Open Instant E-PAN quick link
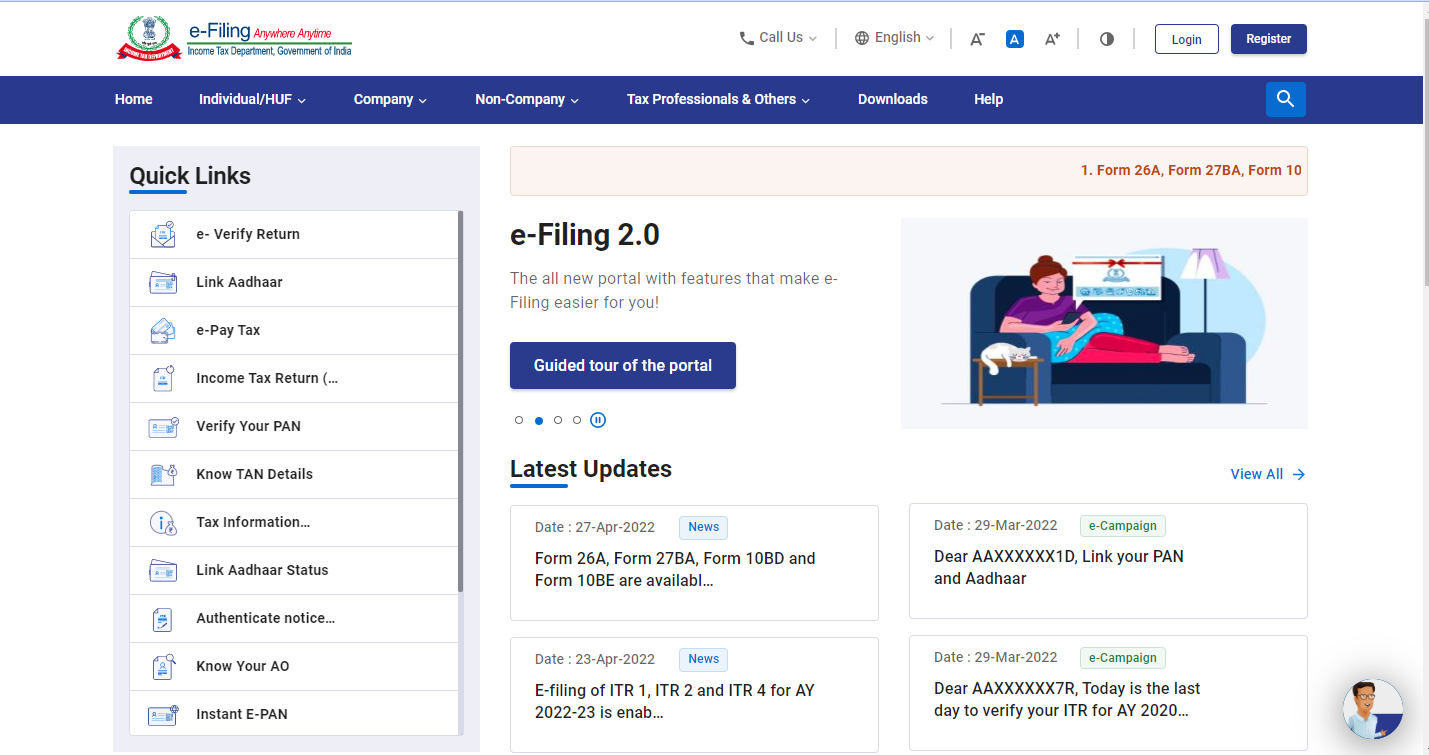The image size is (1429, 755). [x=293, y=714]
